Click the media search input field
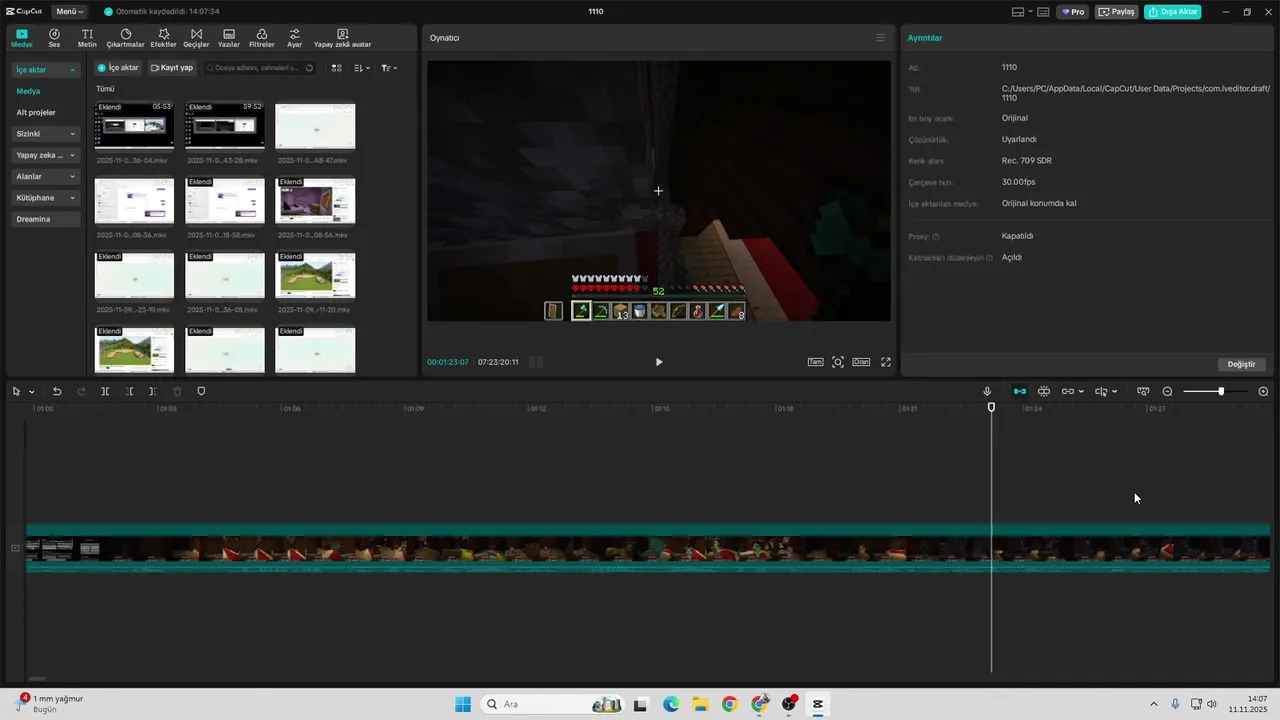Viewport: 1280px width, 720px height. click(260, 68)
